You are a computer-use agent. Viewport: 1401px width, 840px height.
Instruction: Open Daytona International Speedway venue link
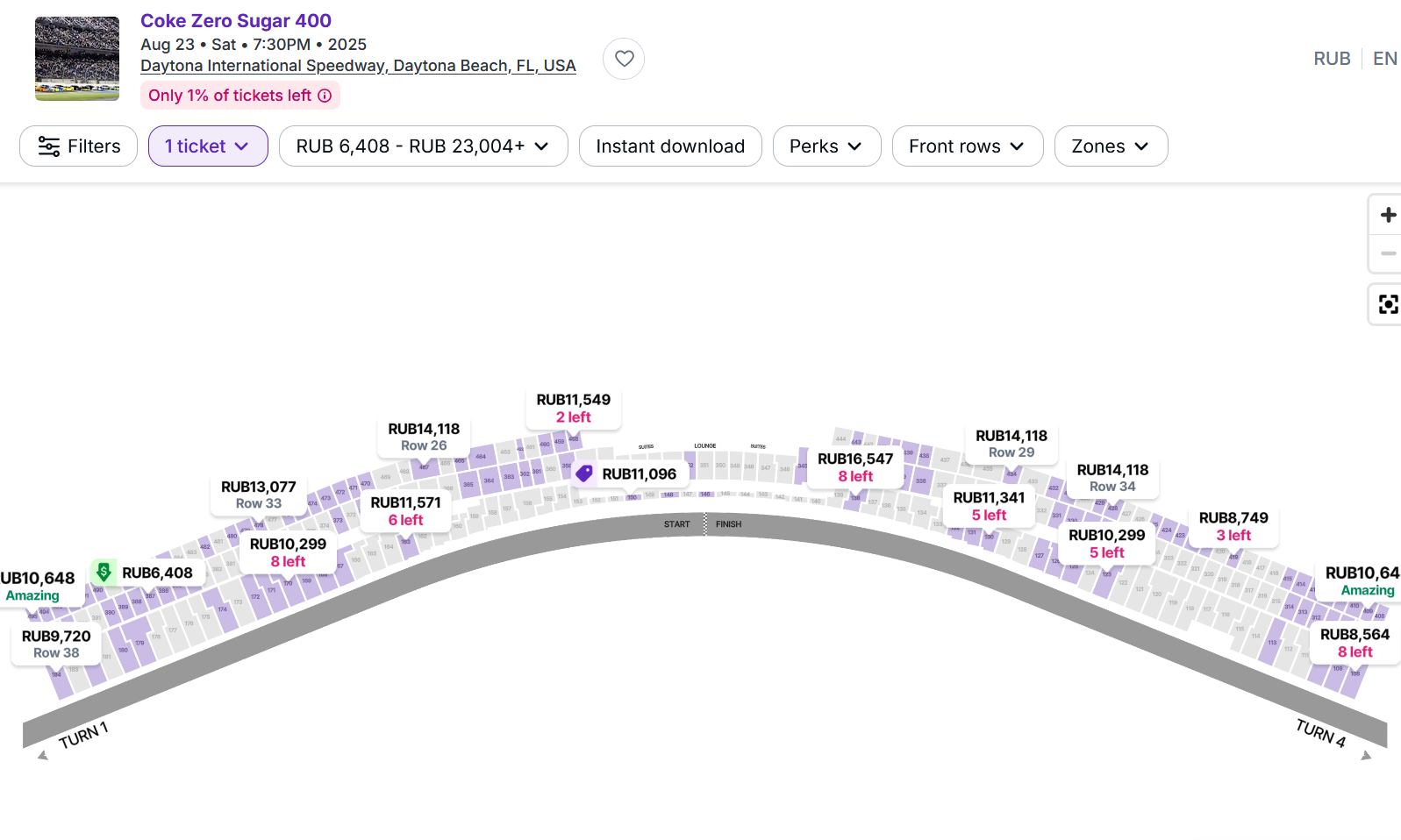[x=358, y=66]
